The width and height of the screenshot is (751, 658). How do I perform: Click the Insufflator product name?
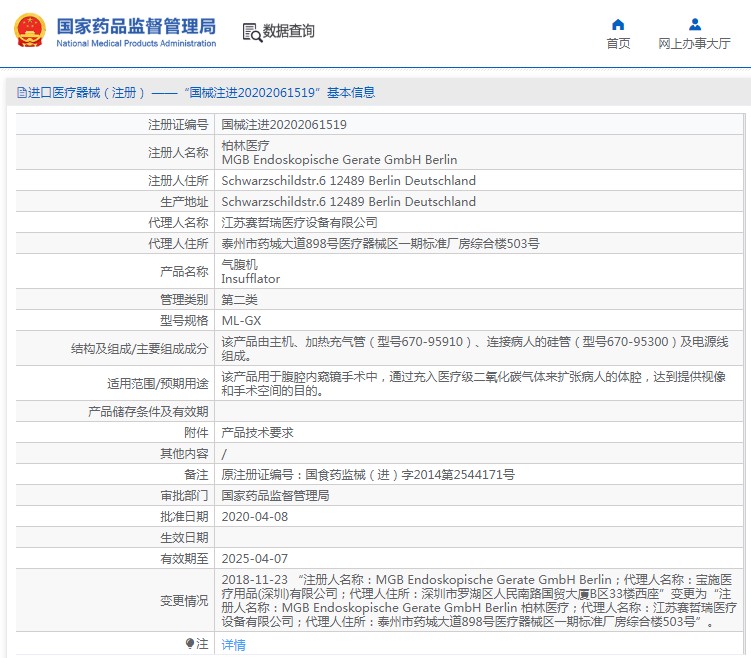pyautogui.click(x=250, y=279)
